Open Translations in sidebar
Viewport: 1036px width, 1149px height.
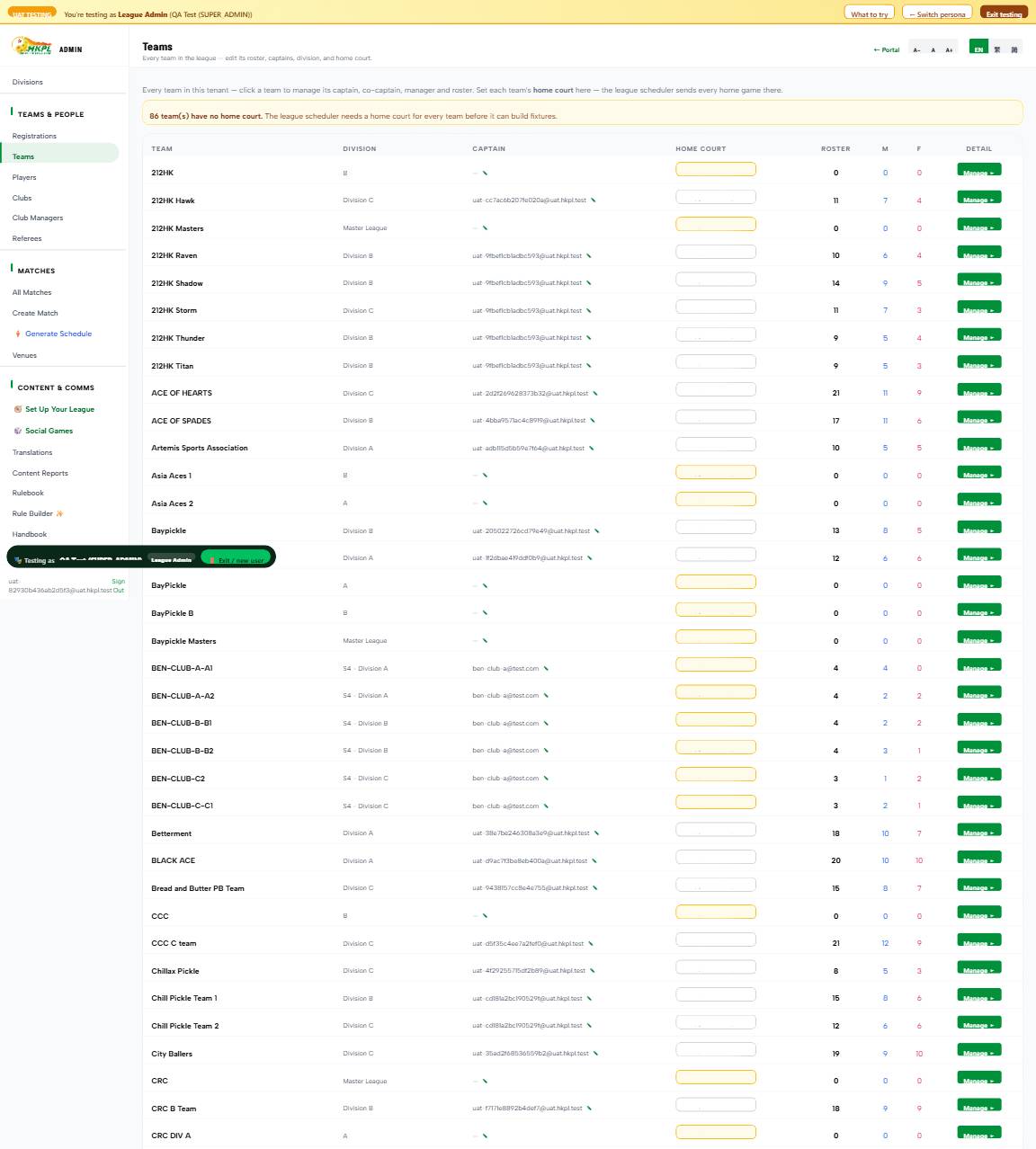(x=32, y=452)
